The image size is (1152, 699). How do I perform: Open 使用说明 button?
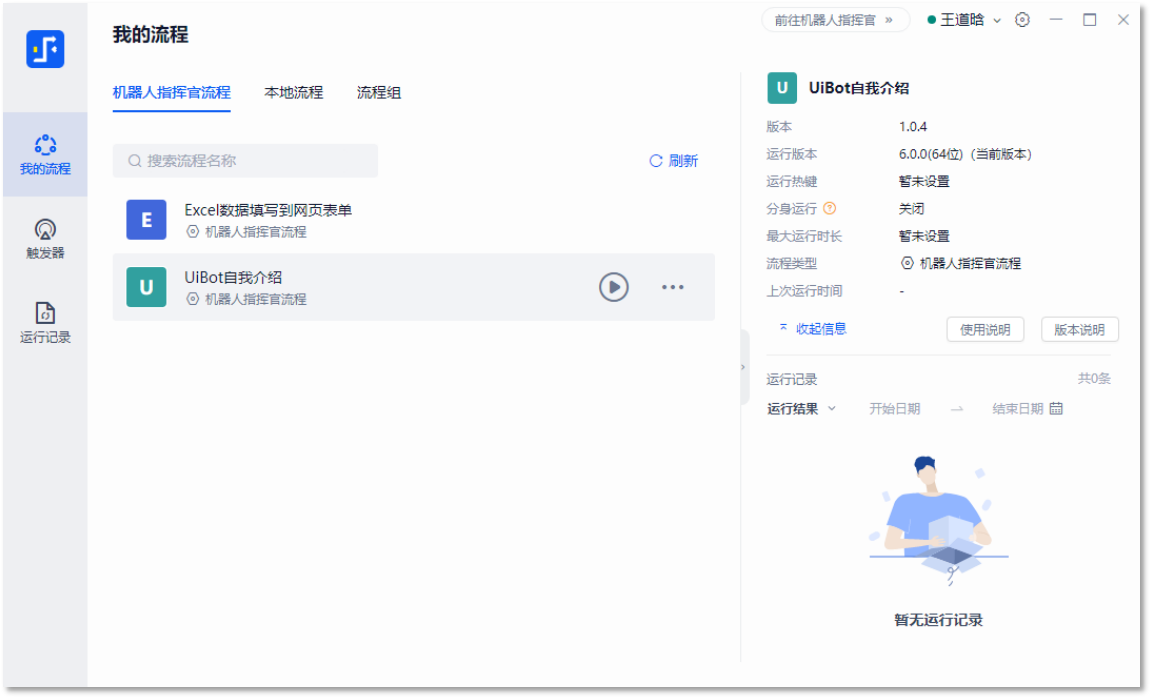[984, 330]
